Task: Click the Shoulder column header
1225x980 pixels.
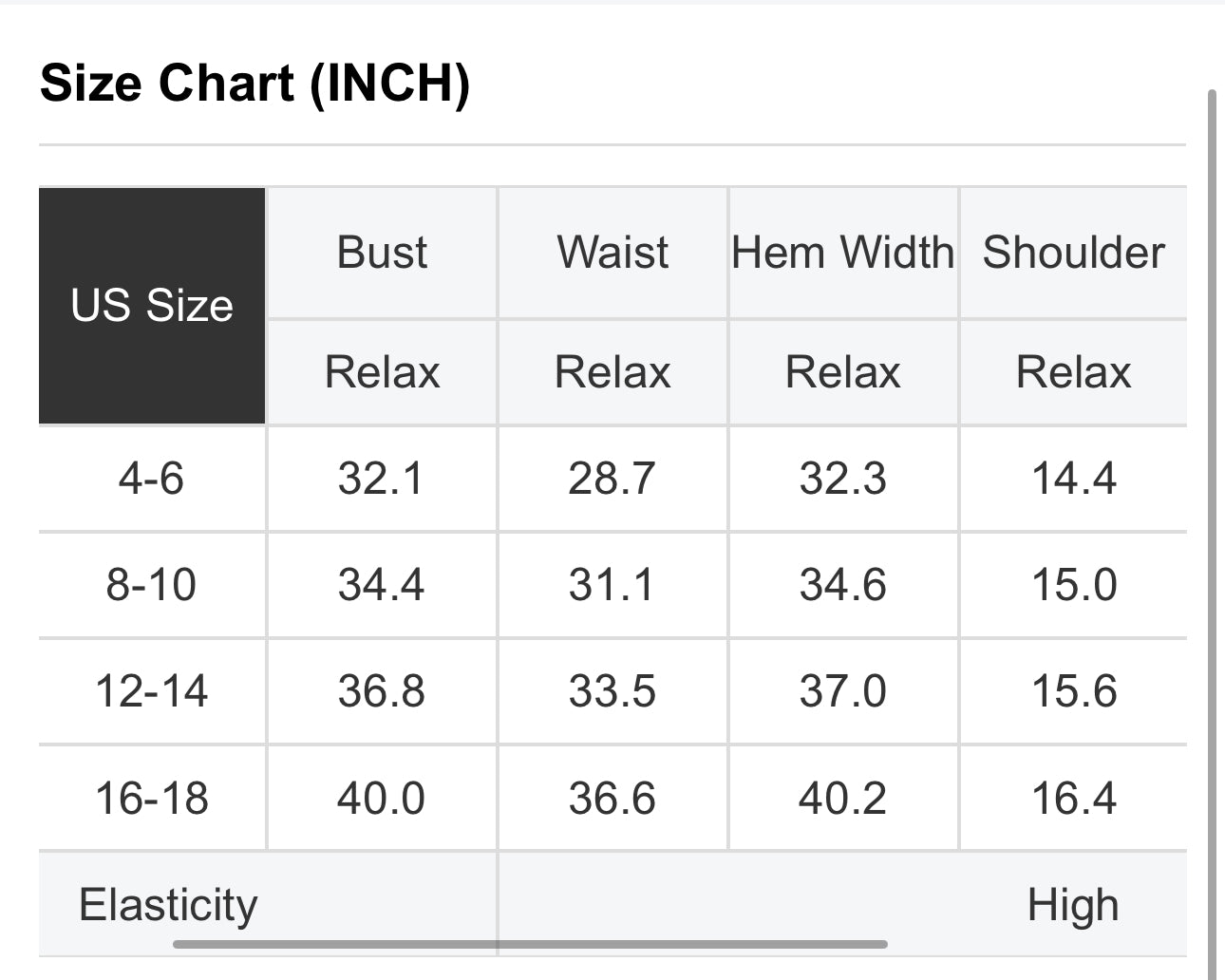Action: coord(1073,253)
